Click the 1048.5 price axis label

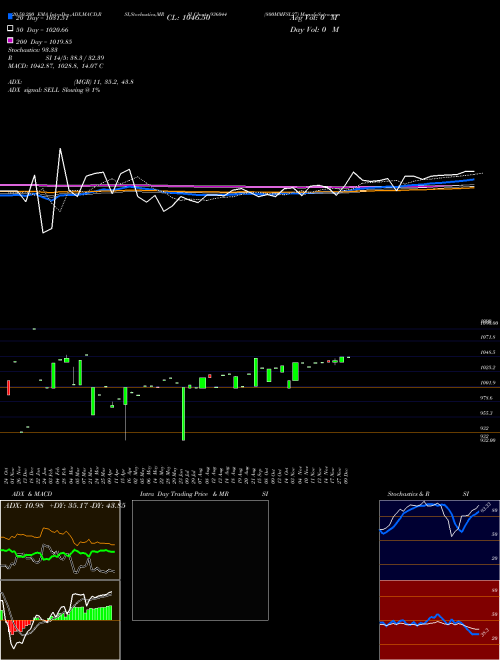point(487,352)
